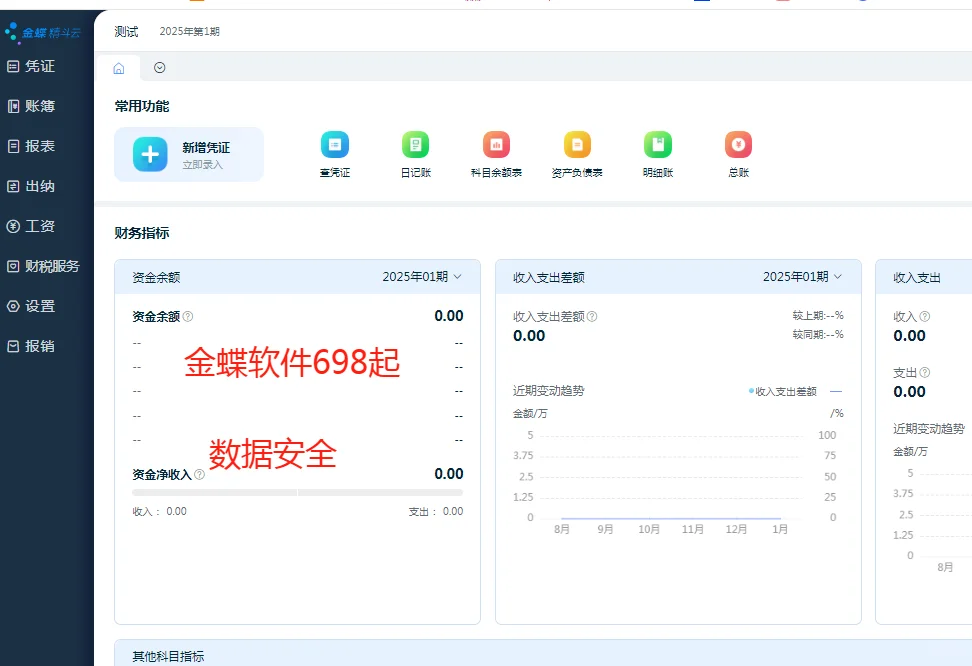The width and height of the screenshot is (972, 666).
Task: Toggle the 收入支出差额 chart legend
Action: click(783, 392)
